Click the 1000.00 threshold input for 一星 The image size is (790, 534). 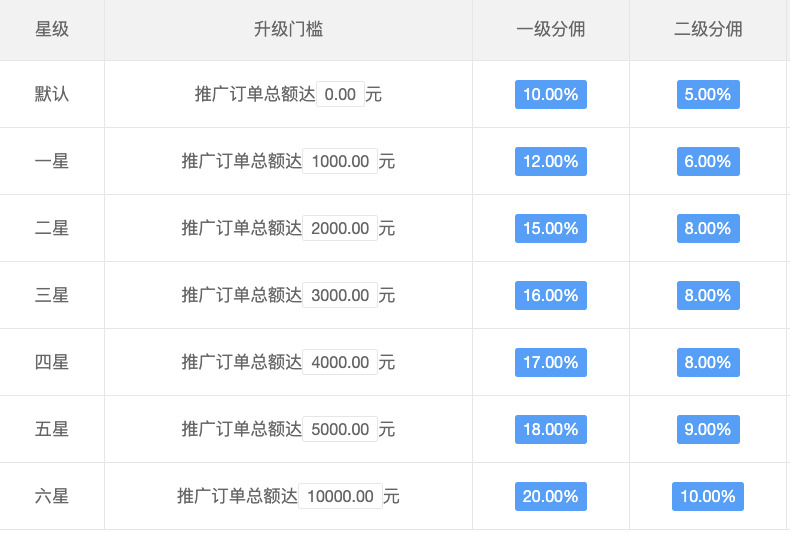[340, 161]
